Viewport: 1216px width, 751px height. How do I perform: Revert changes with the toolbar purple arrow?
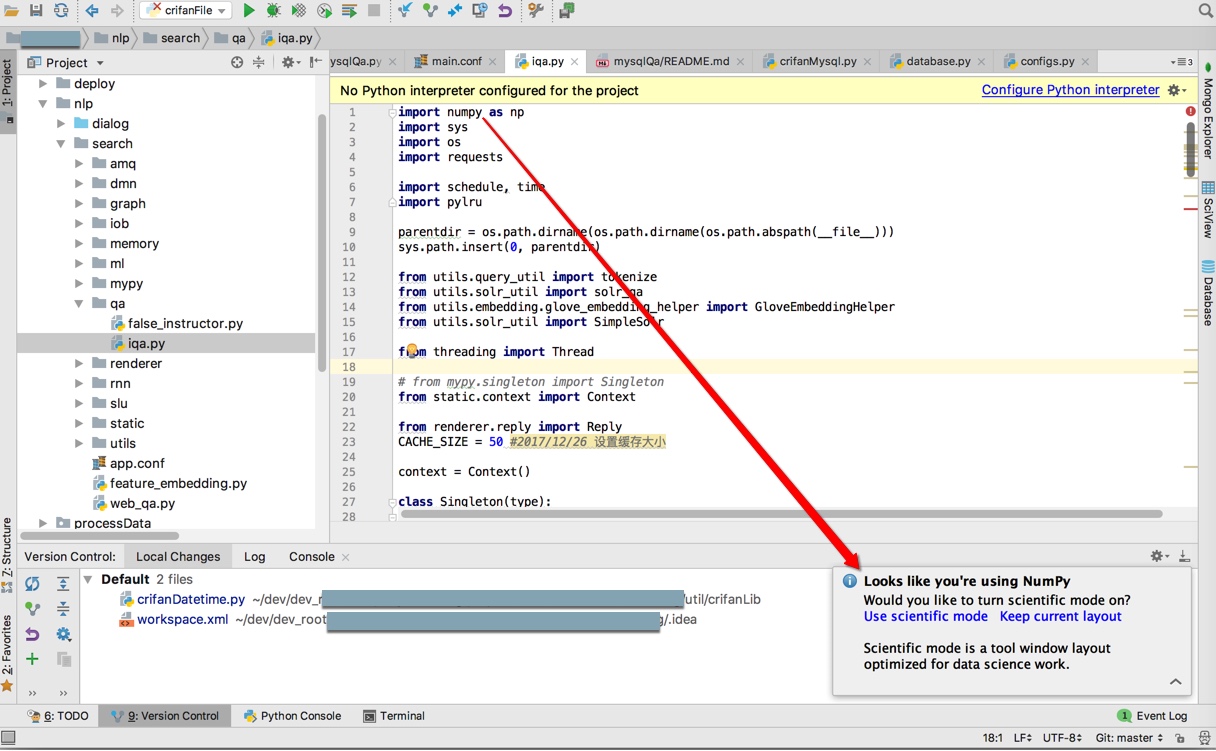point(505,11)
